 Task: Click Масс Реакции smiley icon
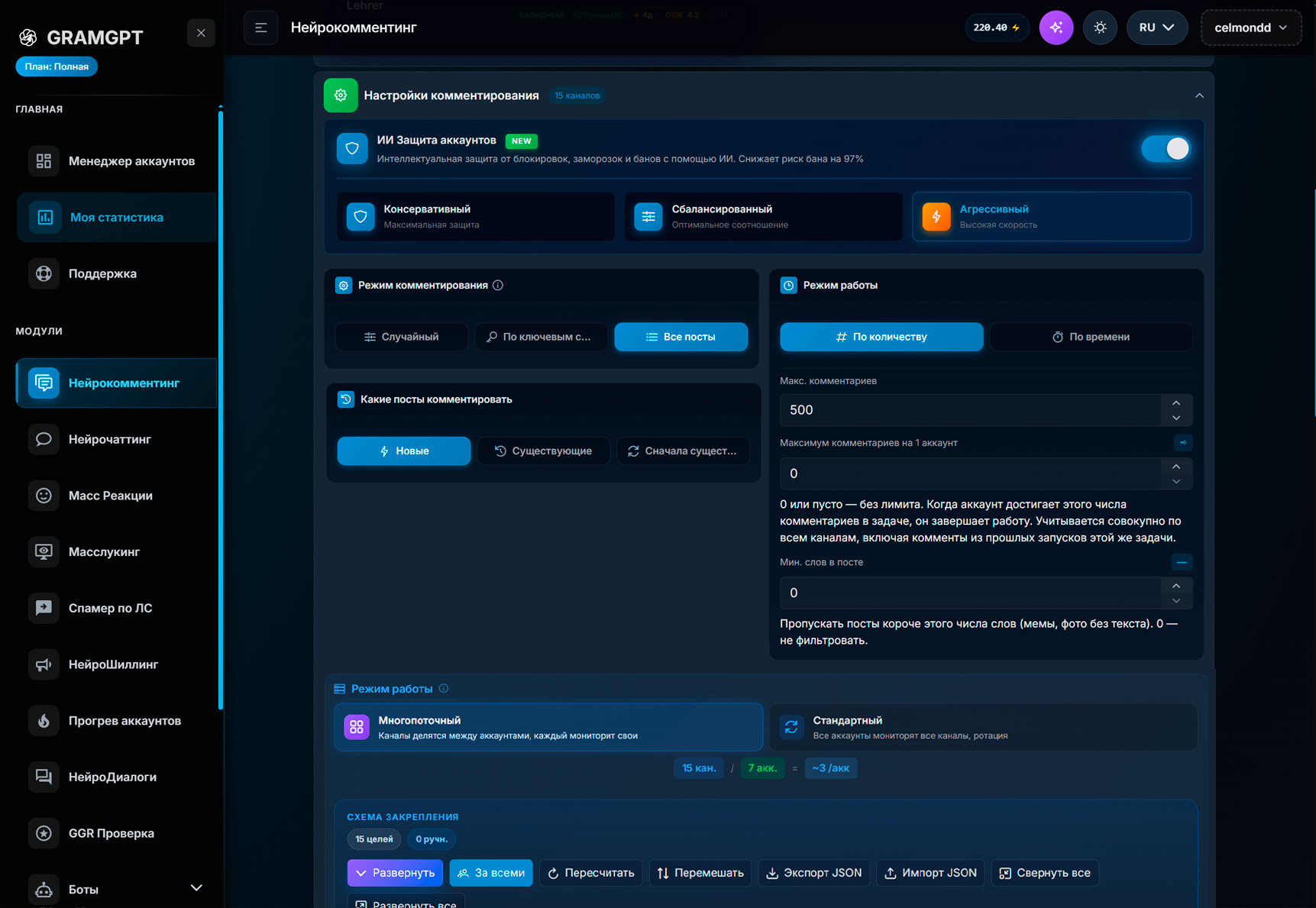44,496
